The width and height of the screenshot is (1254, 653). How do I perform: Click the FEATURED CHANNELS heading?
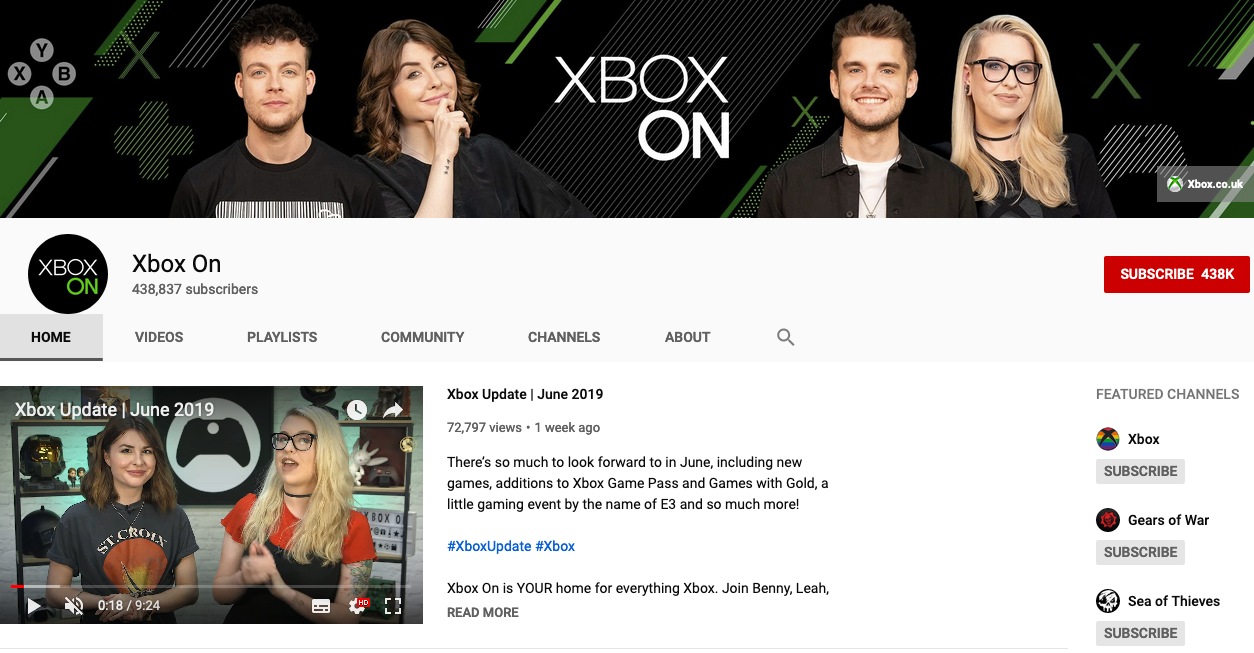(1168, 394)
